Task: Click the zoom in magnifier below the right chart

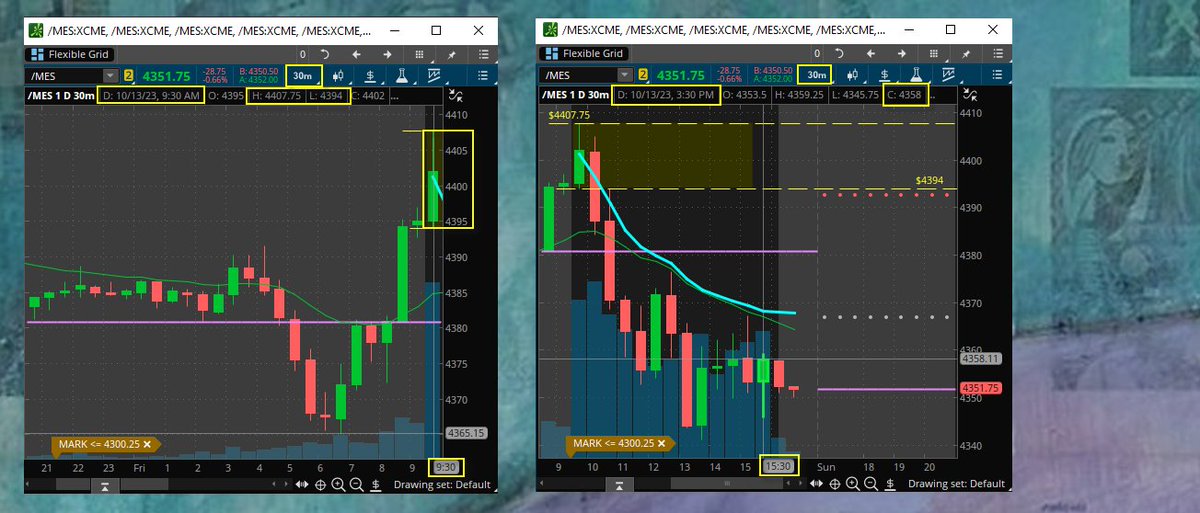Action: click(x=853, y=484)
